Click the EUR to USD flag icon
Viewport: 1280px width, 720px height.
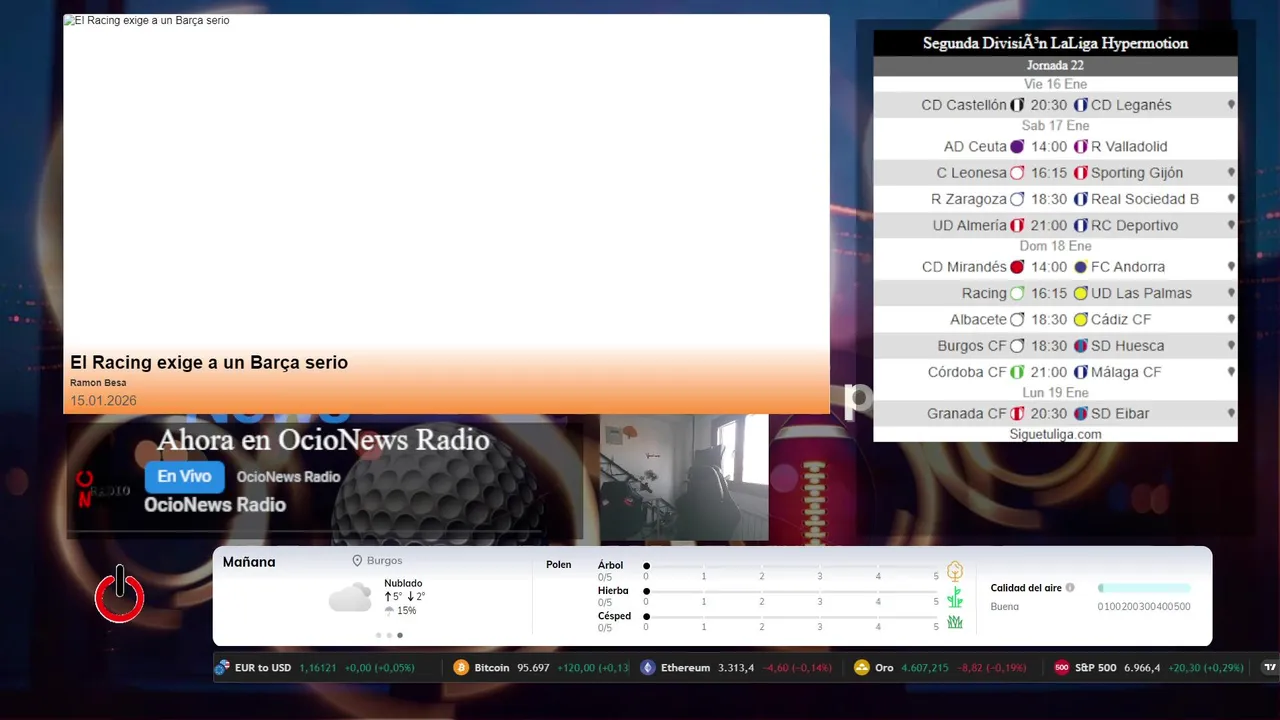pyautogui.click(x=222, y=668)
